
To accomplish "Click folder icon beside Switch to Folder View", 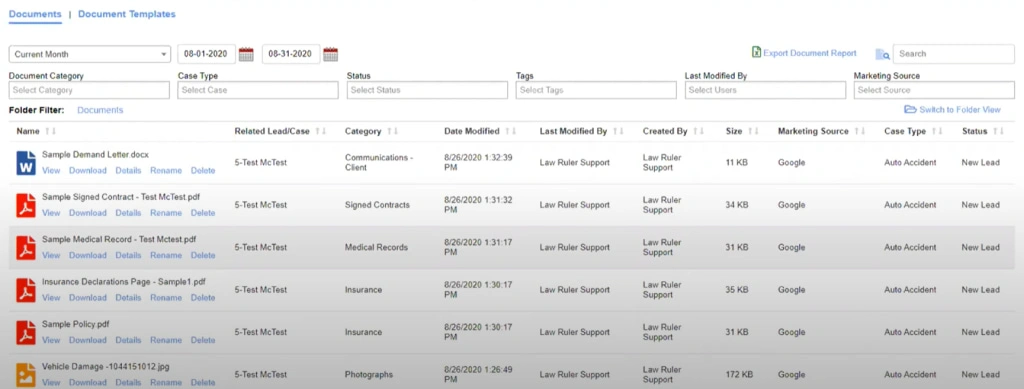I will 910,110.
